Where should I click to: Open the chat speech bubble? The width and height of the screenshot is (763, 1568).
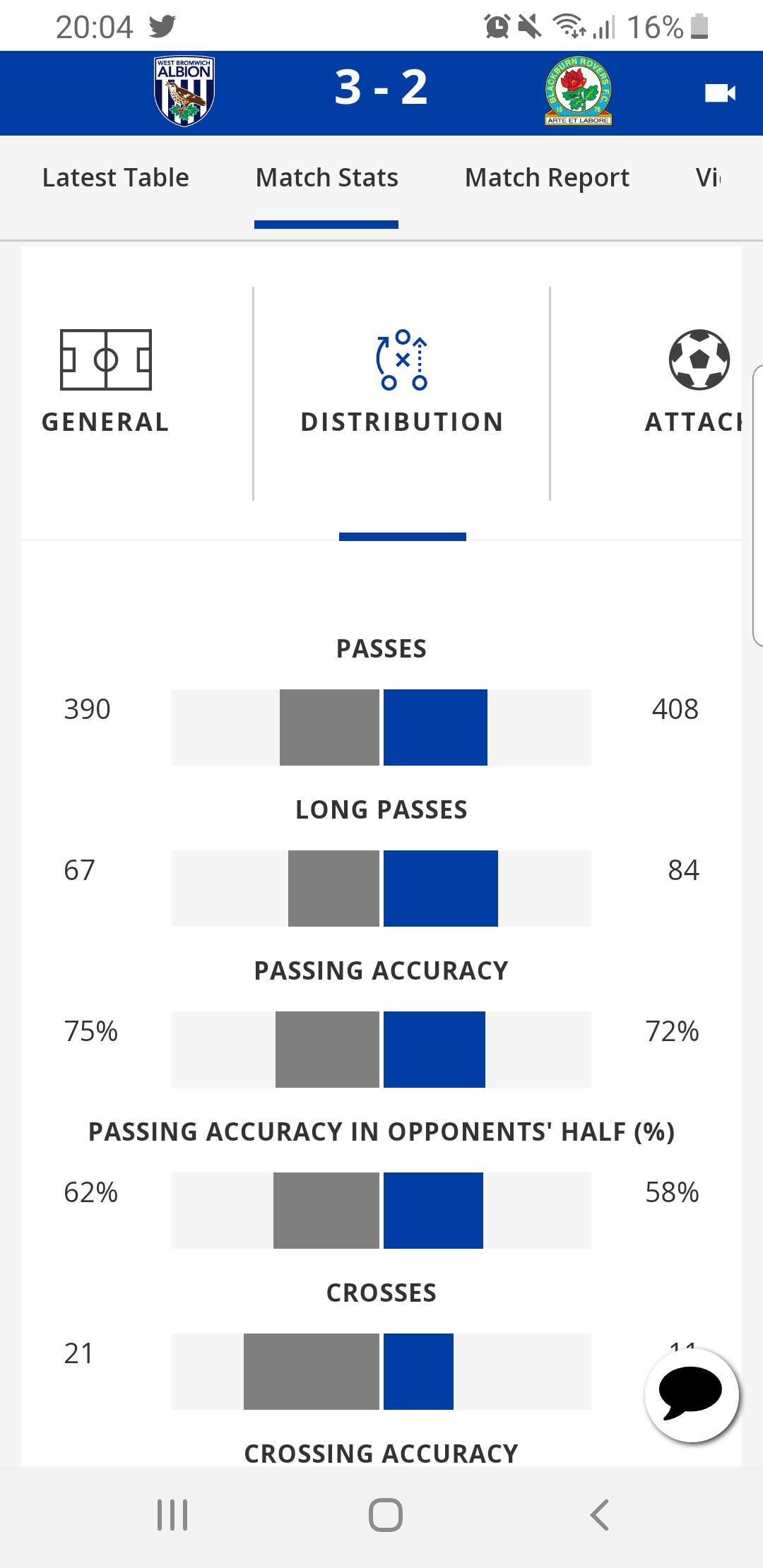click(x=692, y=1395)
